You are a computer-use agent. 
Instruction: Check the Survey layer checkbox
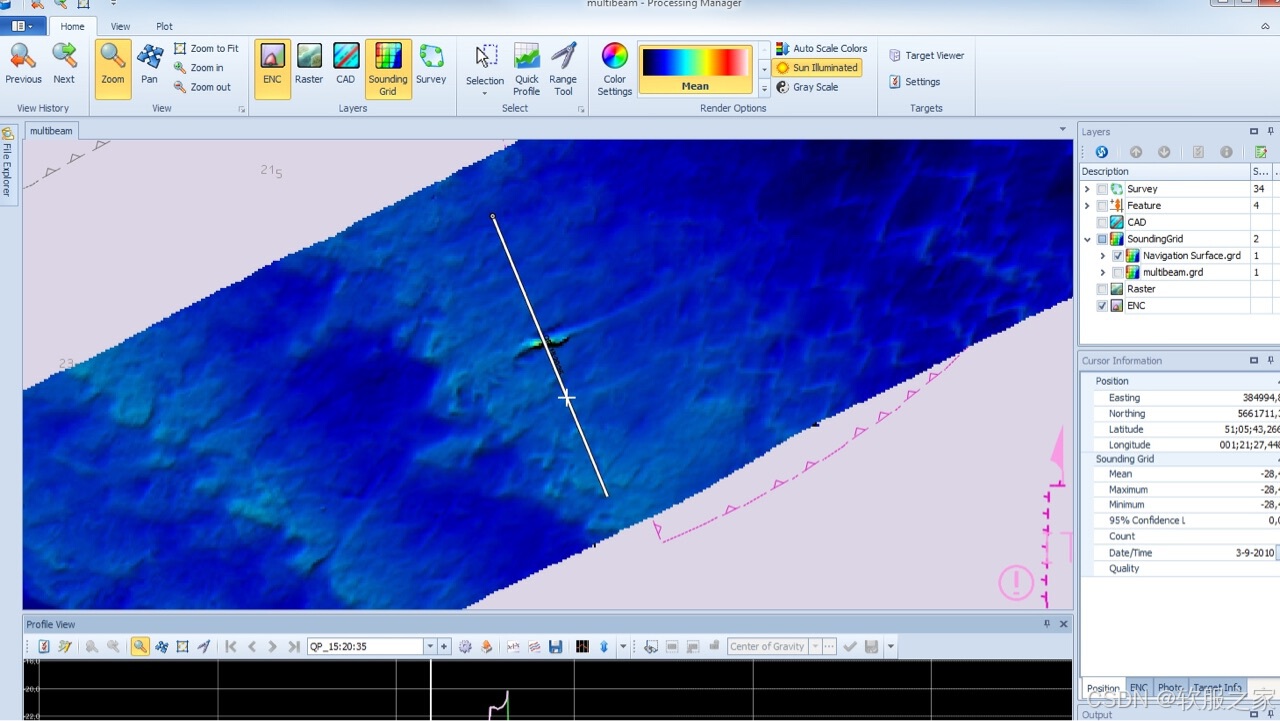[x=1102, y=189]
